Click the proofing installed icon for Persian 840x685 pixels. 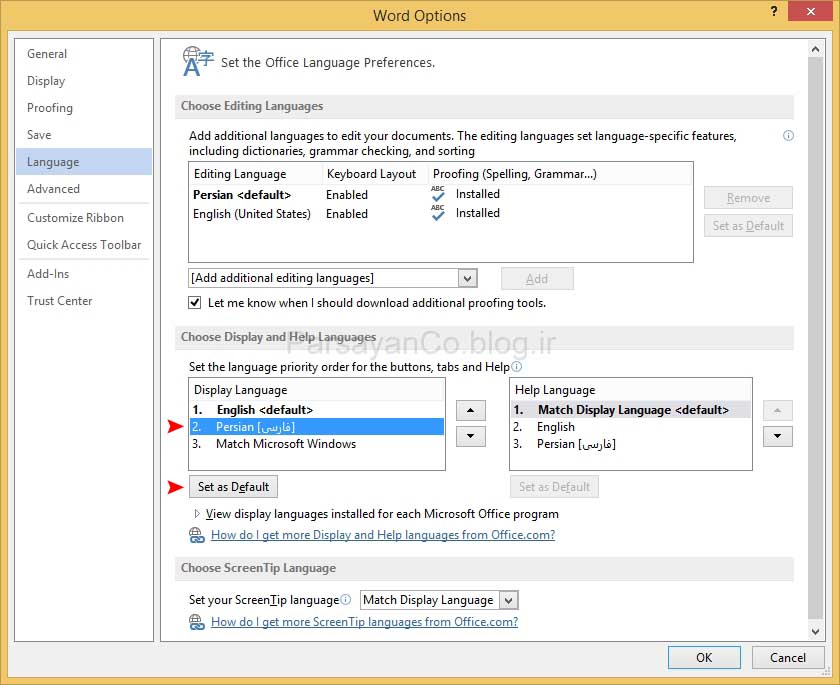pyautogui.click(x=437, y=194)
